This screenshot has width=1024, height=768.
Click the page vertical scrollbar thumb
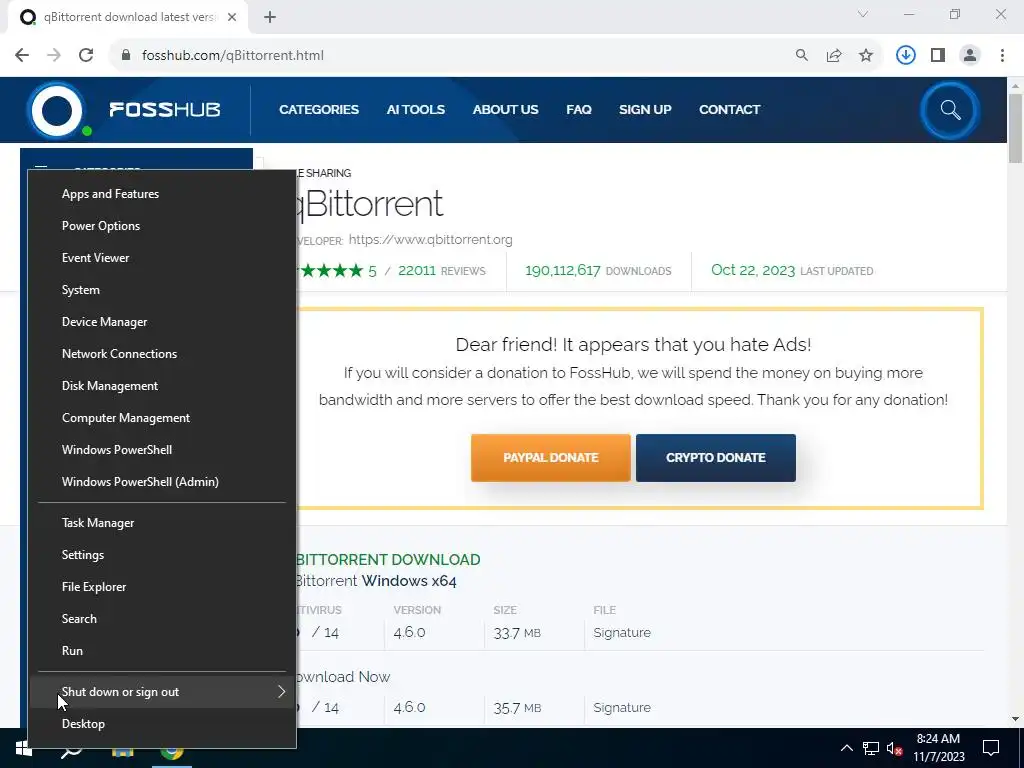coord(1015,128)
